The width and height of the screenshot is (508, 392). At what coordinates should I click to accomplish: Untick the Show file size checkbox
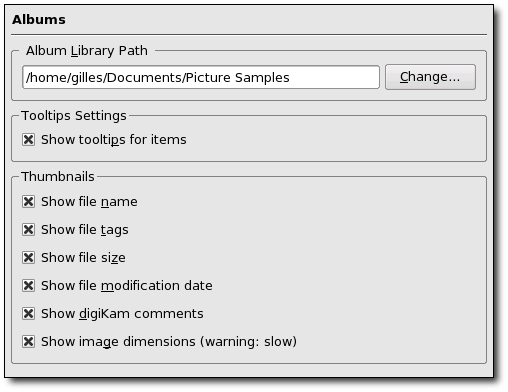tap(28, 257)
